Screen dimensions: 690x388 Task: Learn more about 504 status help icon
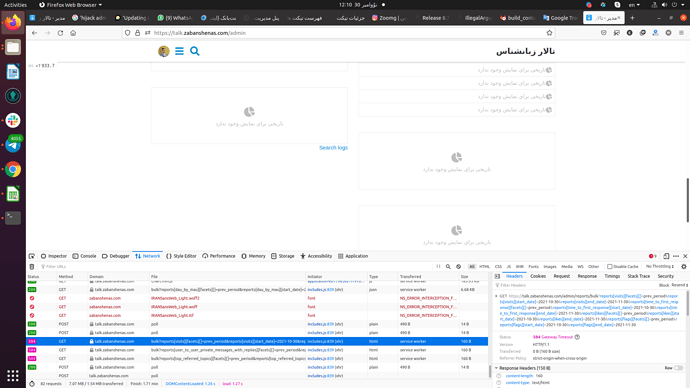[577, 337]
